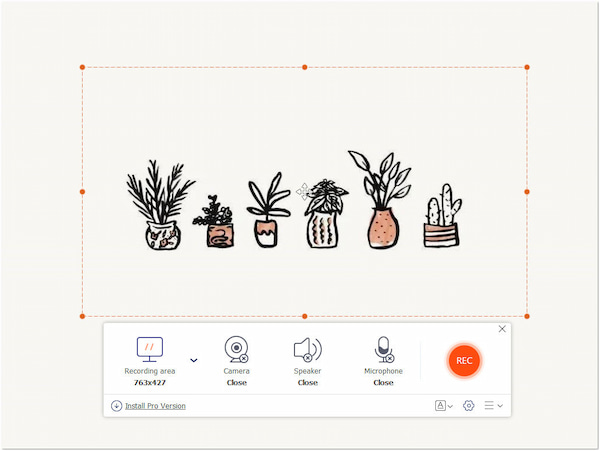Toggle the Camera webcam on
The height and width of the screenshot is (451, 600).
pos(236,349)
